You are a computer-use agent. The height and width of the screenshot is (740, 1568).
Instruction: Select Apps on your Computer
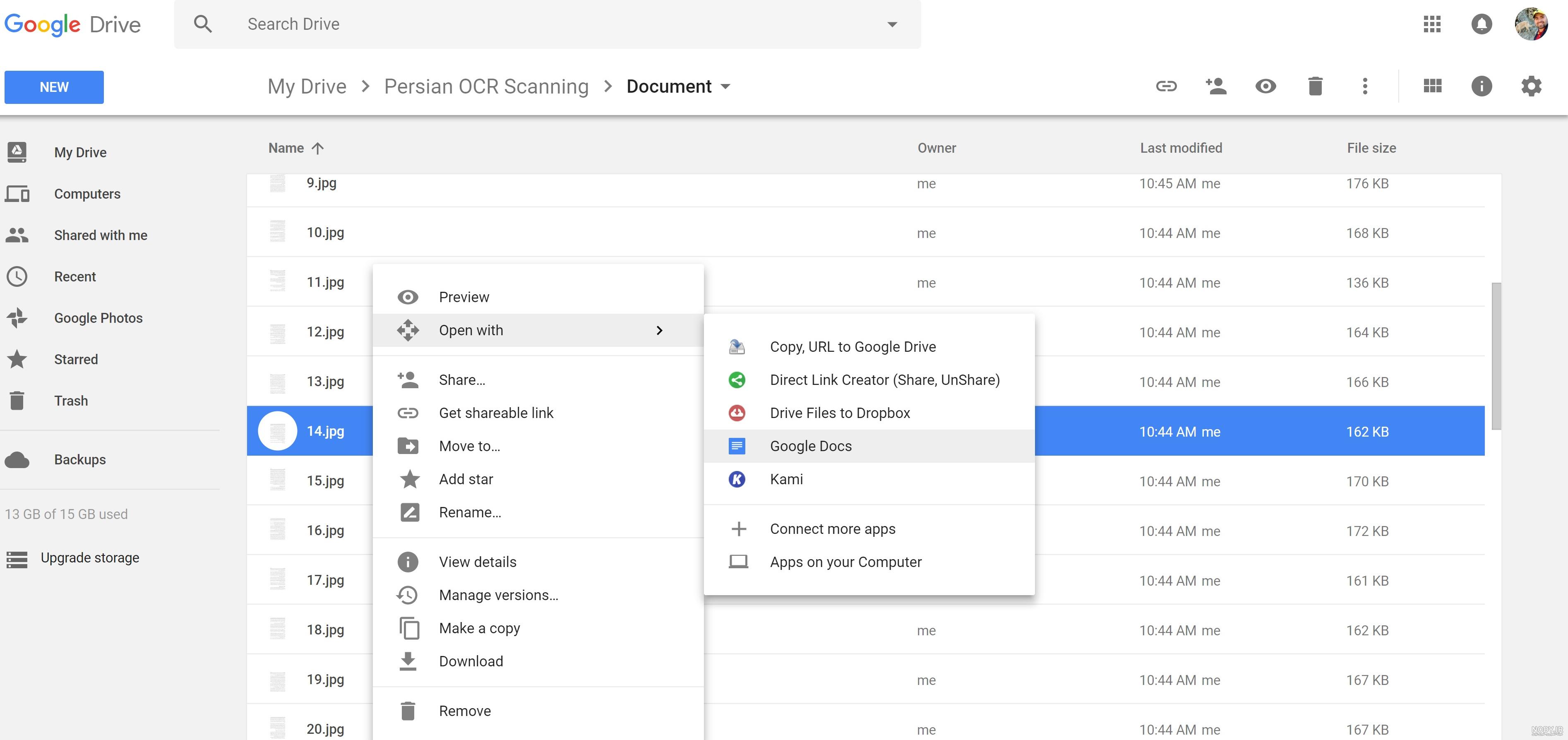pos(869,562)
